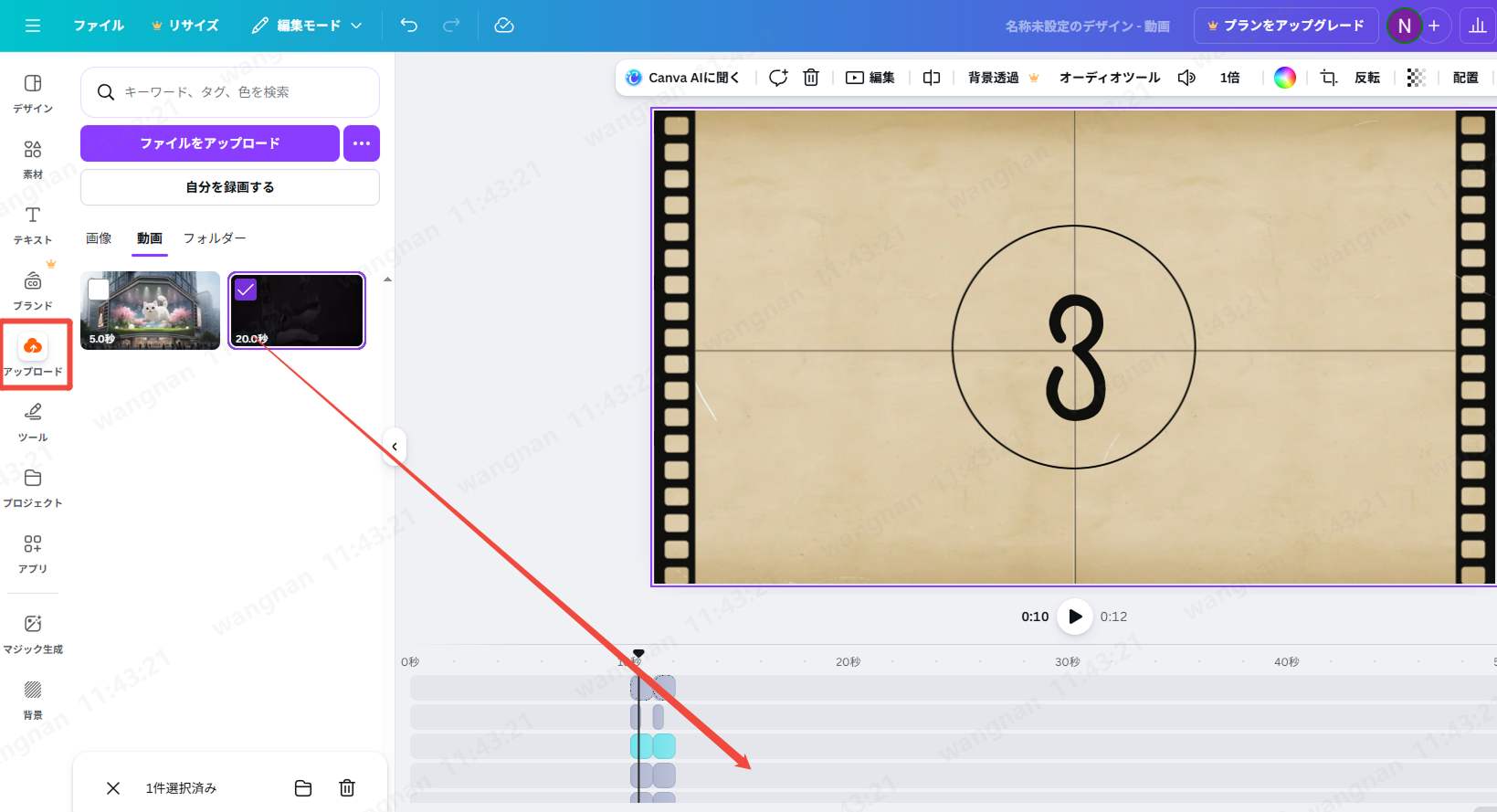Delete element using toolbar trash icon
The height and width of the screenshot is (812, 1497).
click(x=811, y=78)
